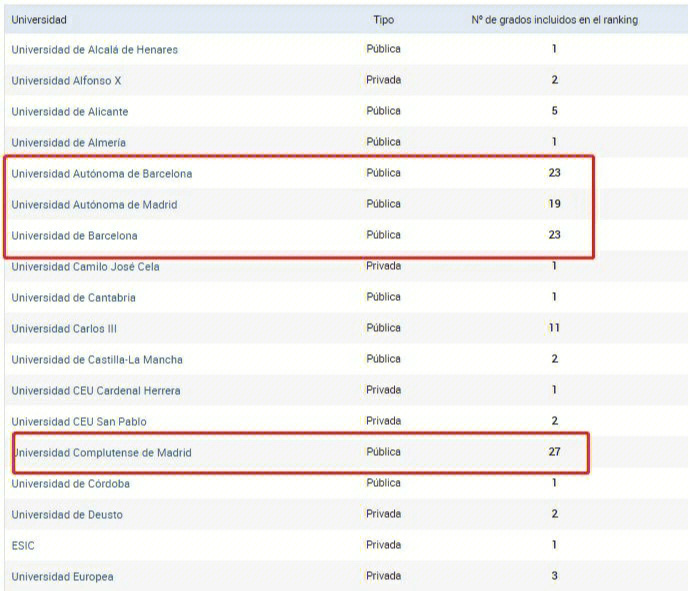Select grade count 2 for Castilla-La Mancha
688x591 pixels.
[x=555, y=359]
